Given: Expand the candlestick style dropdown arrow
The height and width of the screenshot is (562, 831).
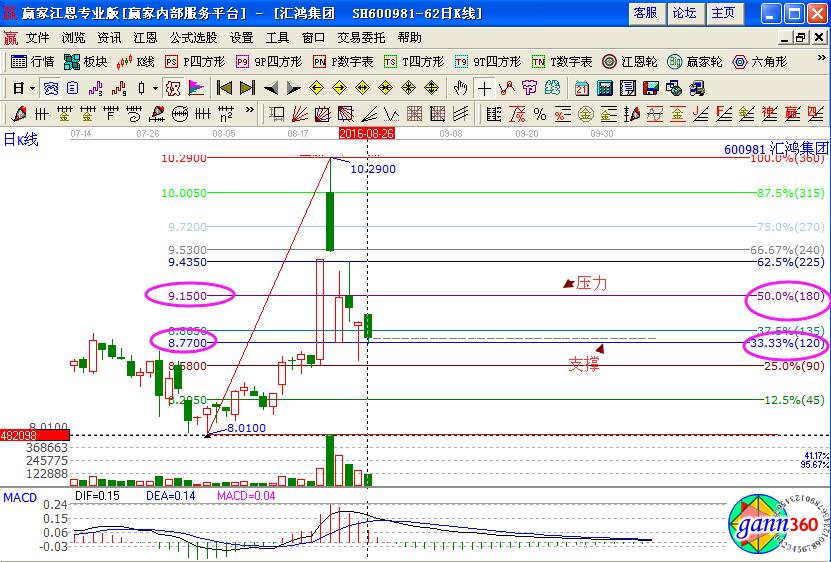Looking at the screenshot, I should tap(155, 87).
